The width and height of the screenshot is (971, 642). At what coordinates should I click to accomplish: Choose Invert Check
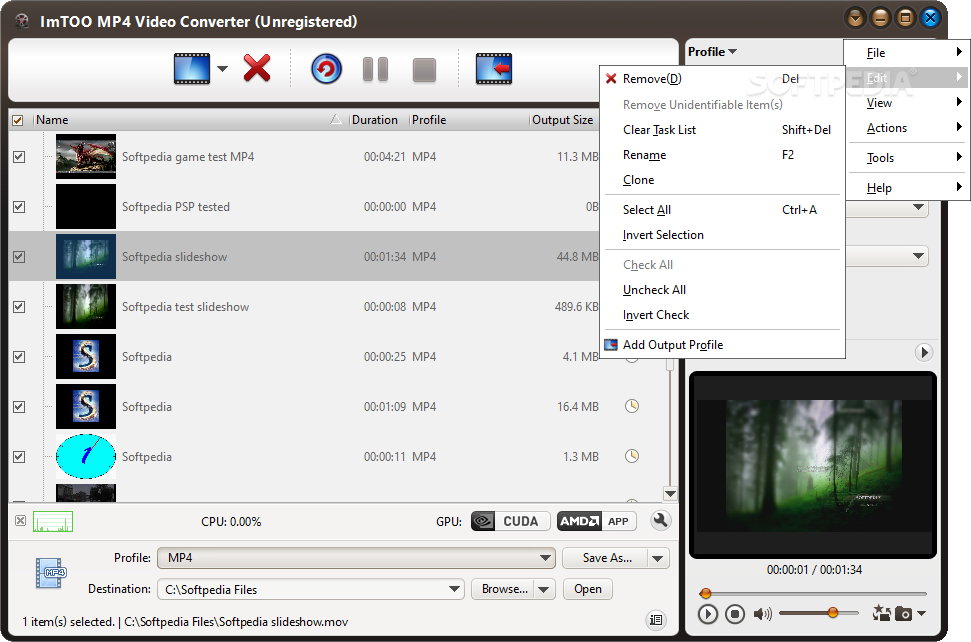pyautogui.click(x=722, y=314)
